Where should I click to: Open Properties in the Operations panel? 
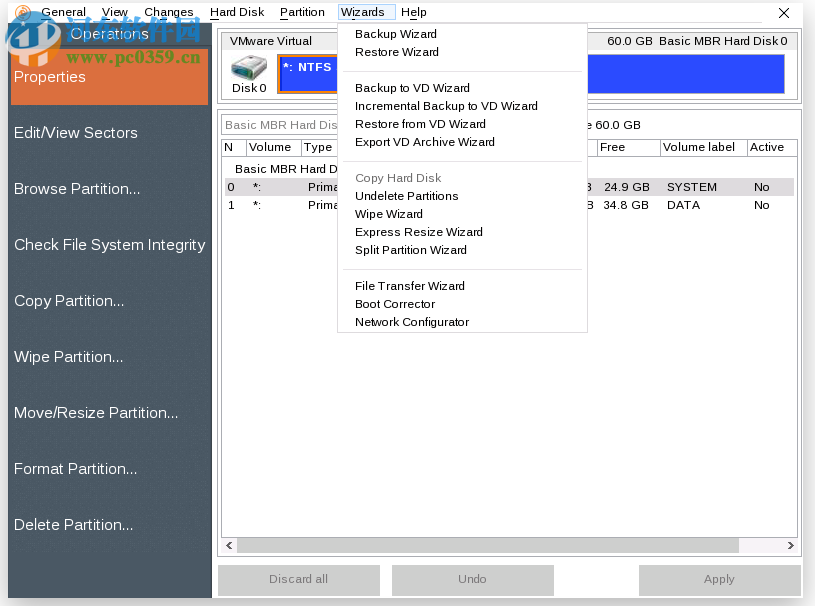pyautogui.click(x=49, y=77)
